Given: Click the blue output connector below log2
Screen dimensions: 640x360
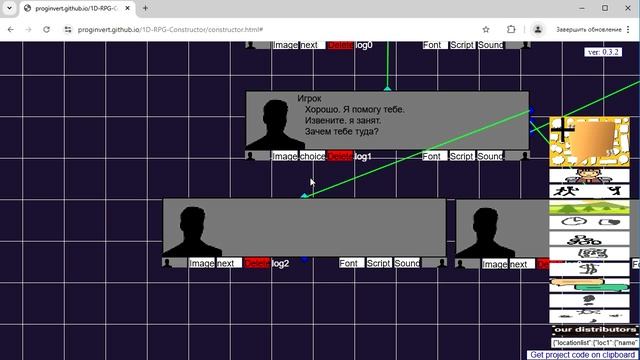Looking at the screenshot, I should click(304, 260).
